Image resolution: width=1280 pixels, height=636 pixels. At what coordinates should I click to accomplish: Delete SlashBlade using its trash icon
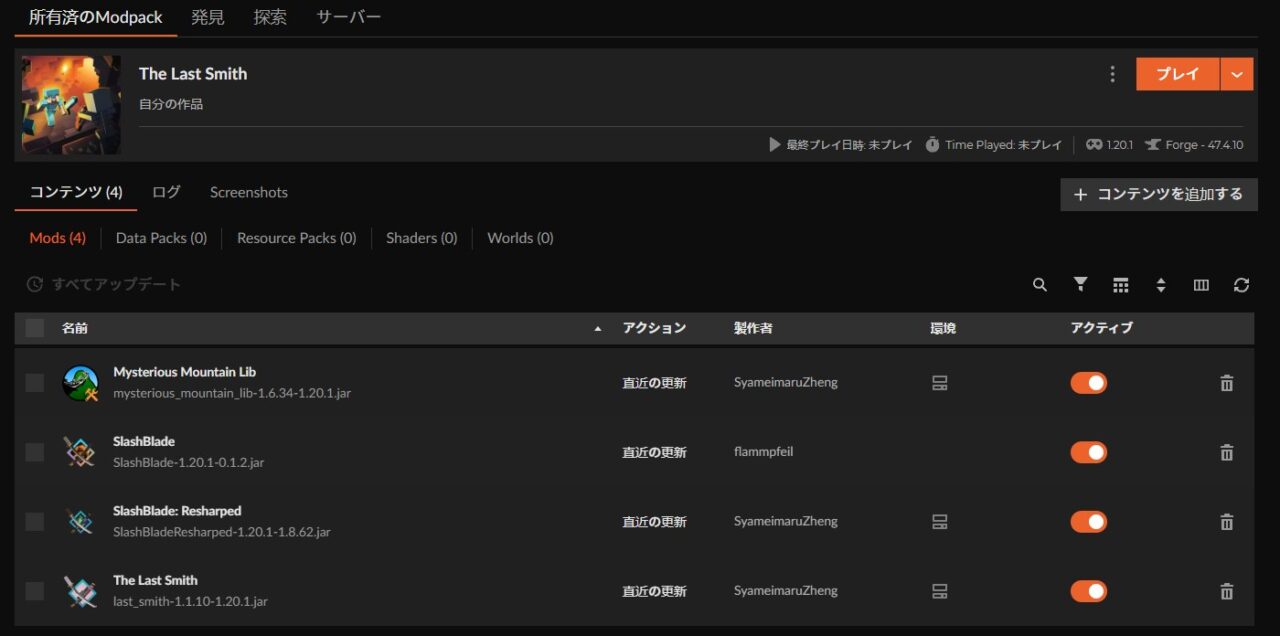click(x=1226, y=452)
